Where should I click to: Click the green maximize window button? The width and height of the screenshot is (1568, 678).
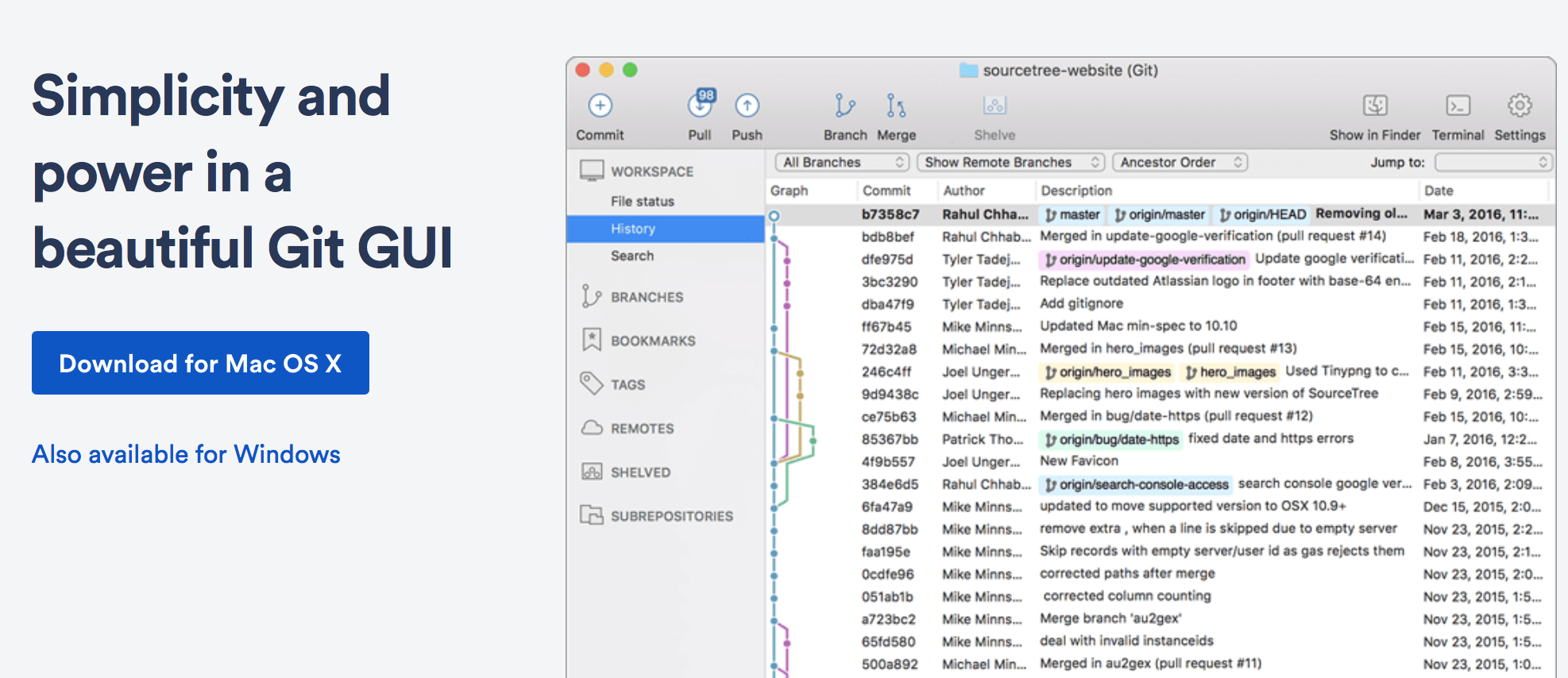[630, 70]
